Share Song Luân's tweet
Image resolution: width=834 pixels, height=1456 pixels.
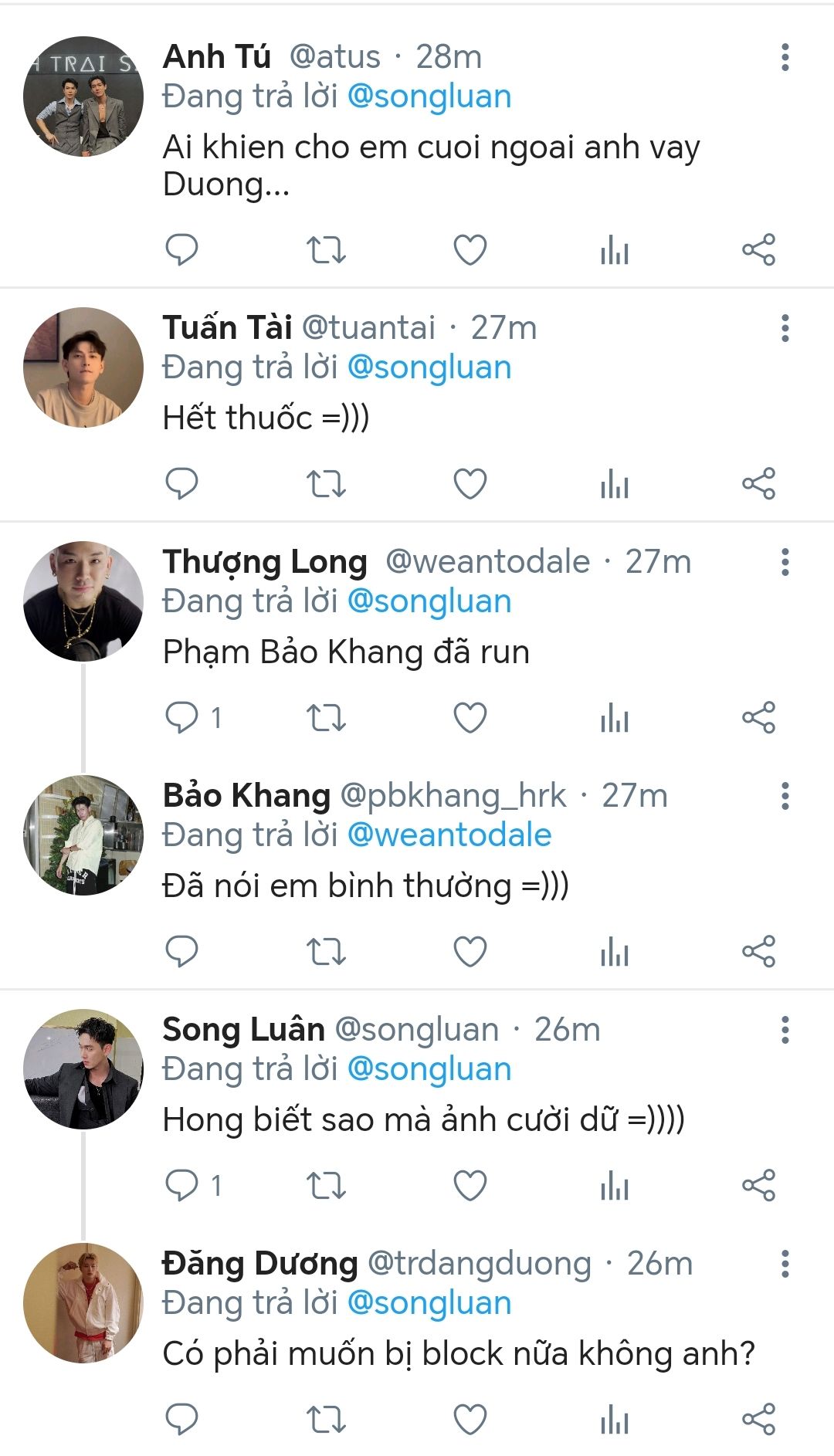(x=758, y=1185)
